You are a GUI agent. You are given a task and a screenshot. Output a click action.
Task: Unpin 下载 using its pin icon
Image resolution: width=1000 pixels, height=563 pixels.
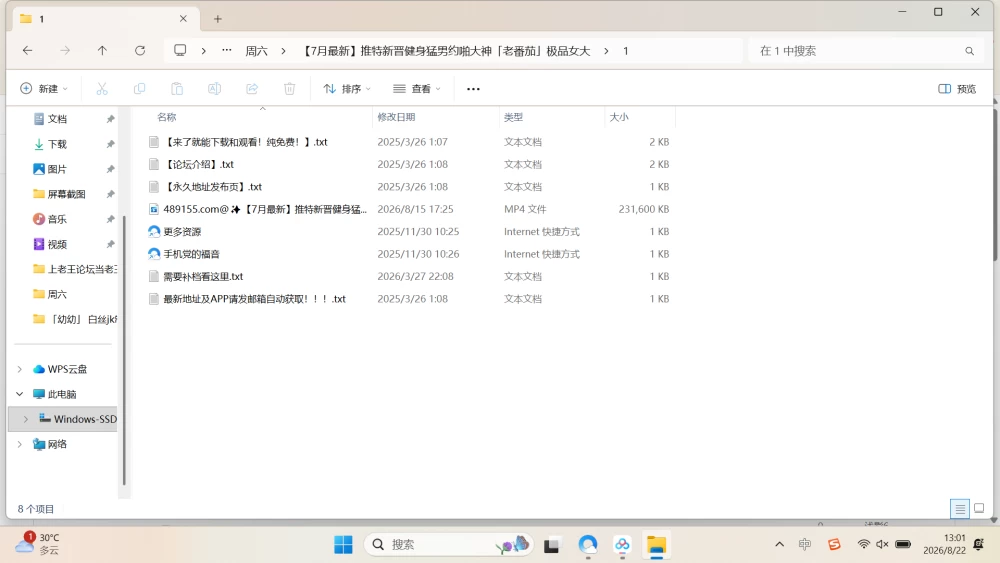click(110, 144)
